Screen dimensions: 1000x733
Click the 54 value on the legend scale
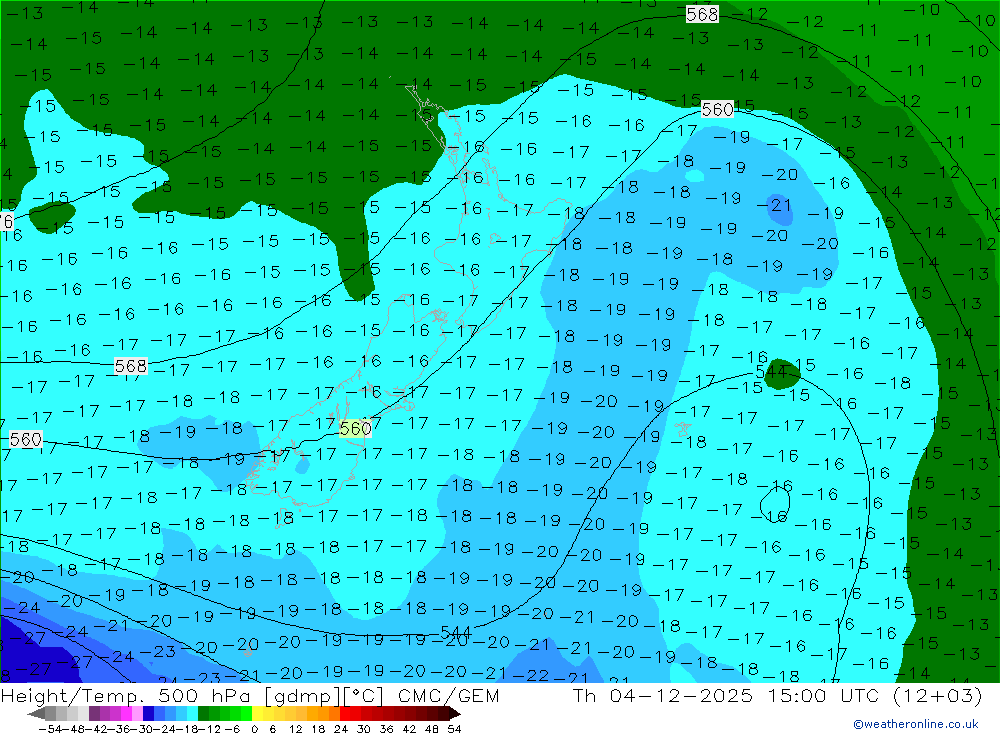(454, 729)
